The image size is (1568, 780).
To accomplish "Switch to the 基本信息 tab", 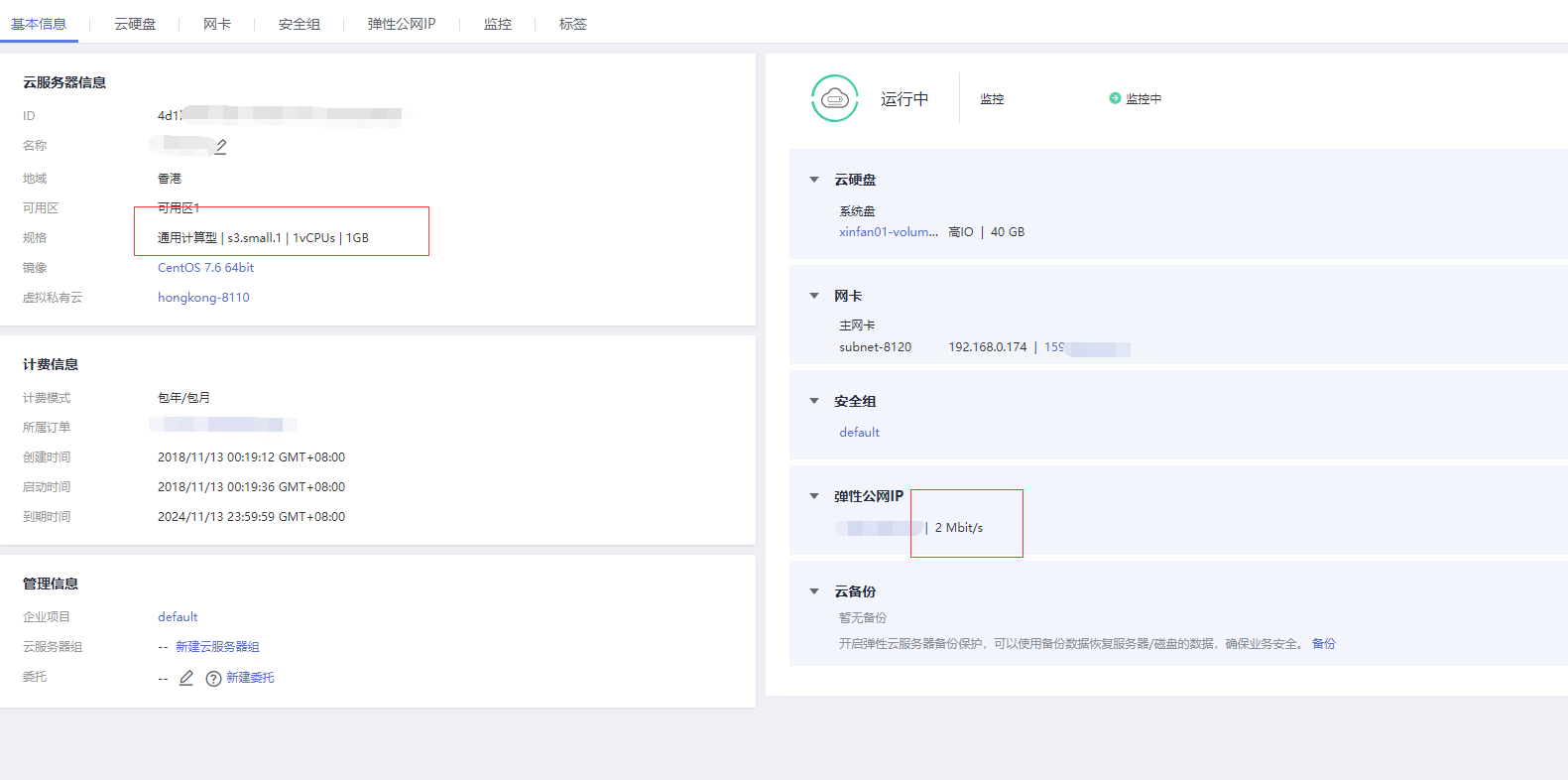I will point(39,24).
